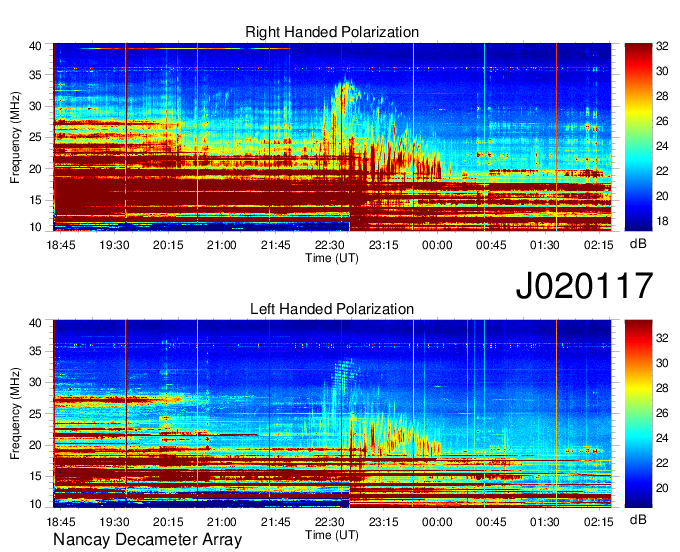Click 'Time (UT)' label under Left Handed plot

[332, 535]
